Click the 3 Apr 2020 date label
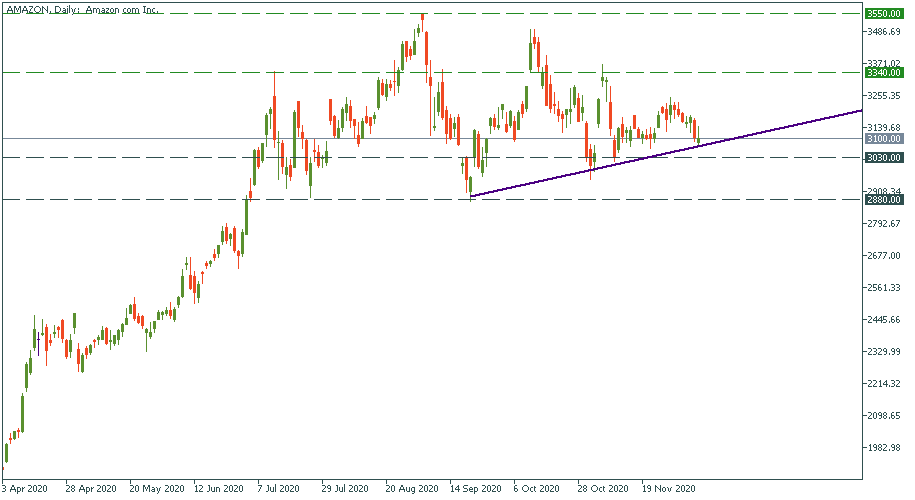This screenshot has height=500, width=915. coord(25,490)
